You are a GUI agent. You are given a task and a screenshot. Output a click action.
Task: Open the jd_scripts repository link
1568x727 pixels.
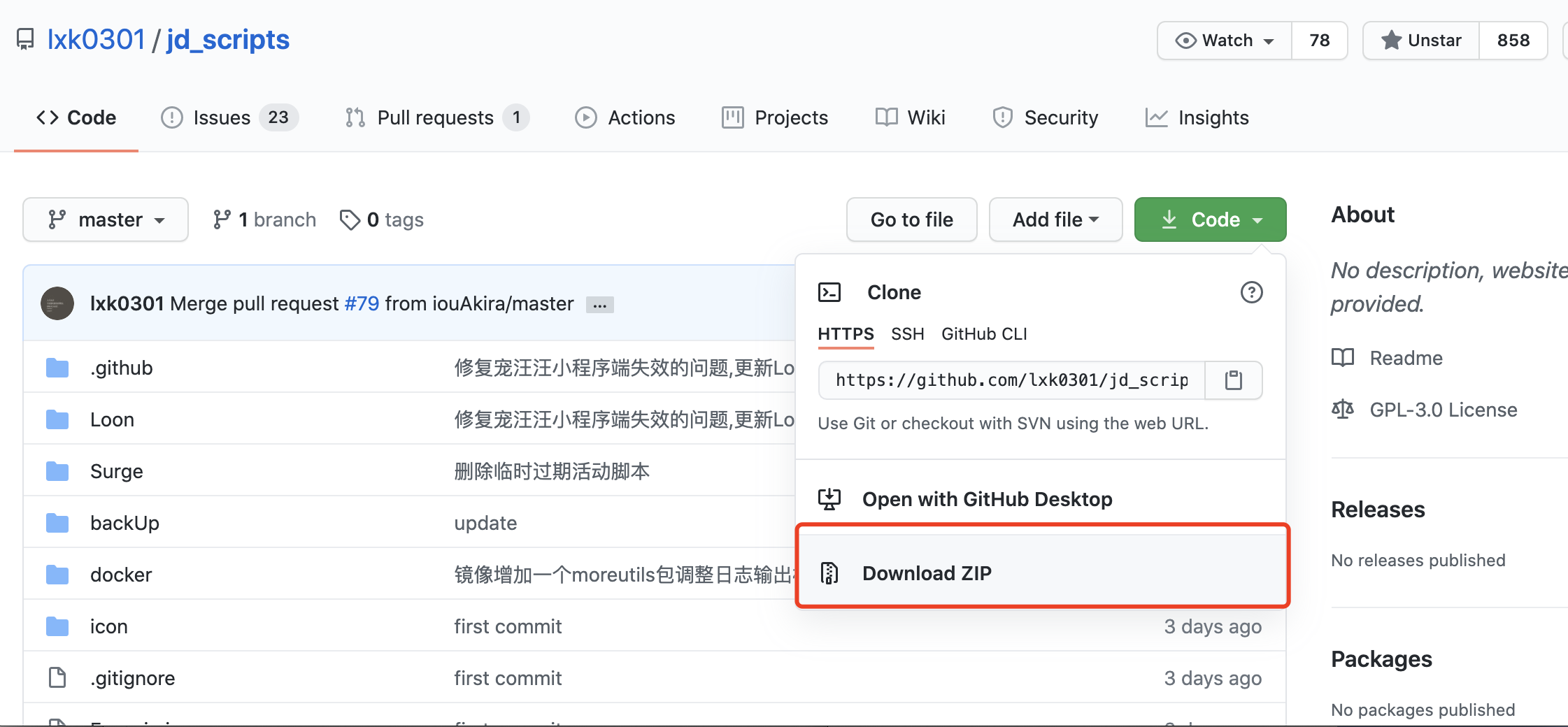tap(228, 40)
